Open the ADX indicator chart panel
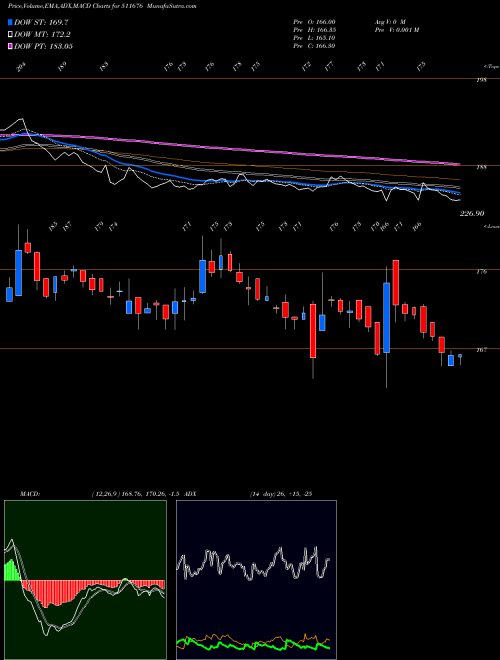 pyautogui.click(x=256, y=580)
